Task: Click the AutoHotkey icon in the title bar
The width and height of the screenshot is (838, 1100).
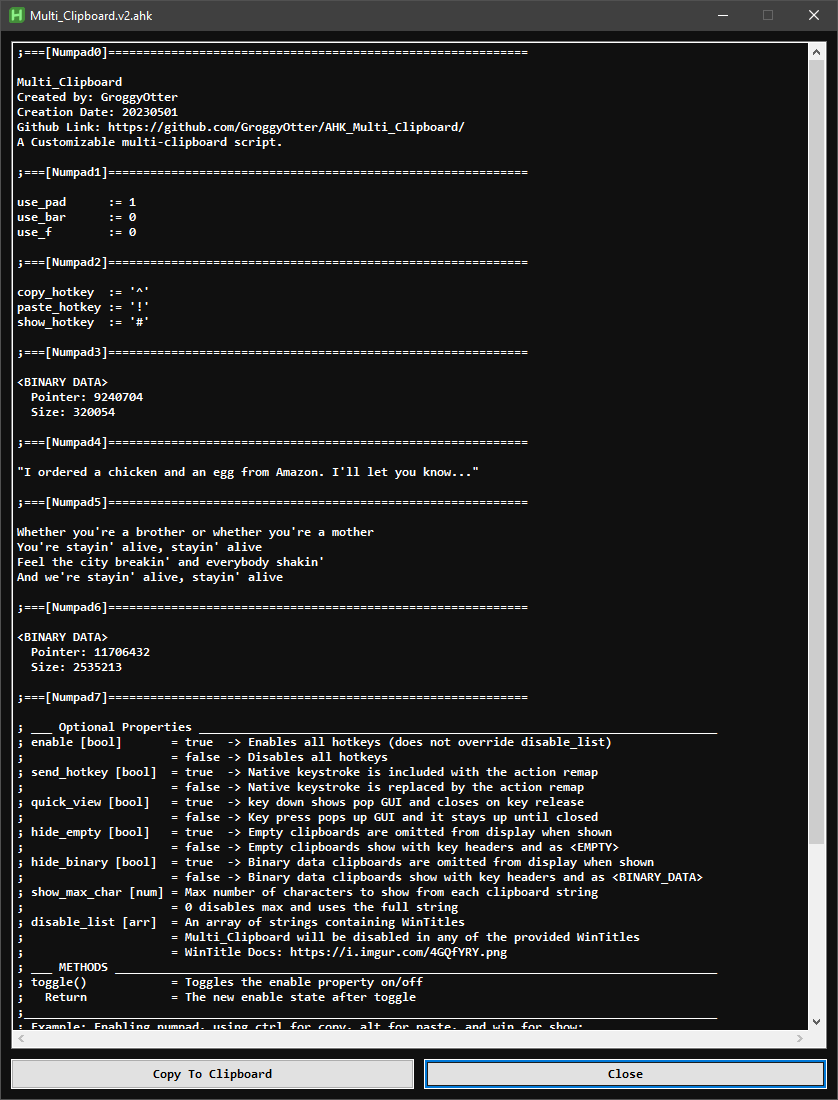Action: 17,15
